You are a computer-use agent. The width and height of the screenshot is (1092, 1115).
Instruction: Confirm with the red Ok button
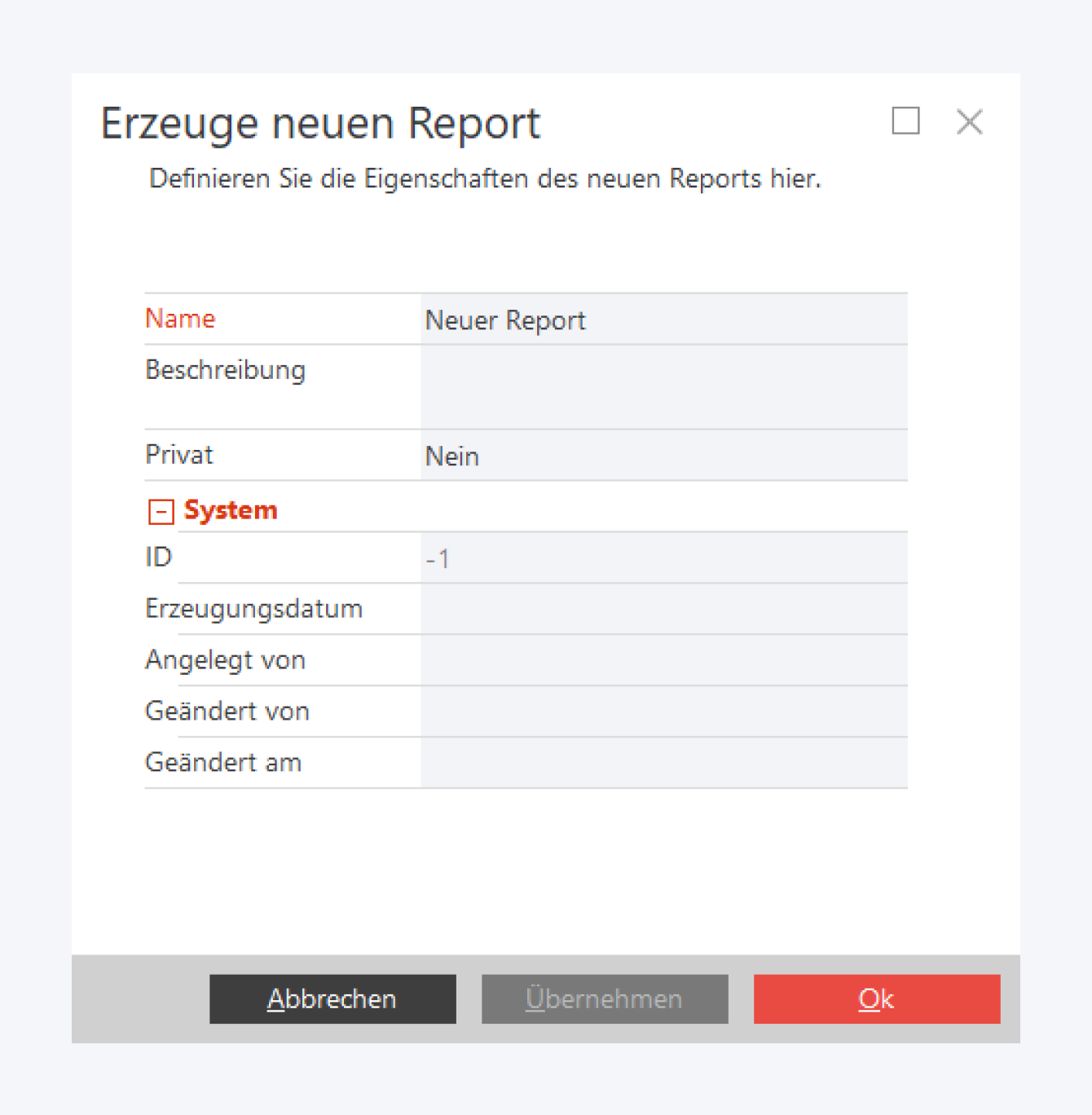tap(876, 998)
